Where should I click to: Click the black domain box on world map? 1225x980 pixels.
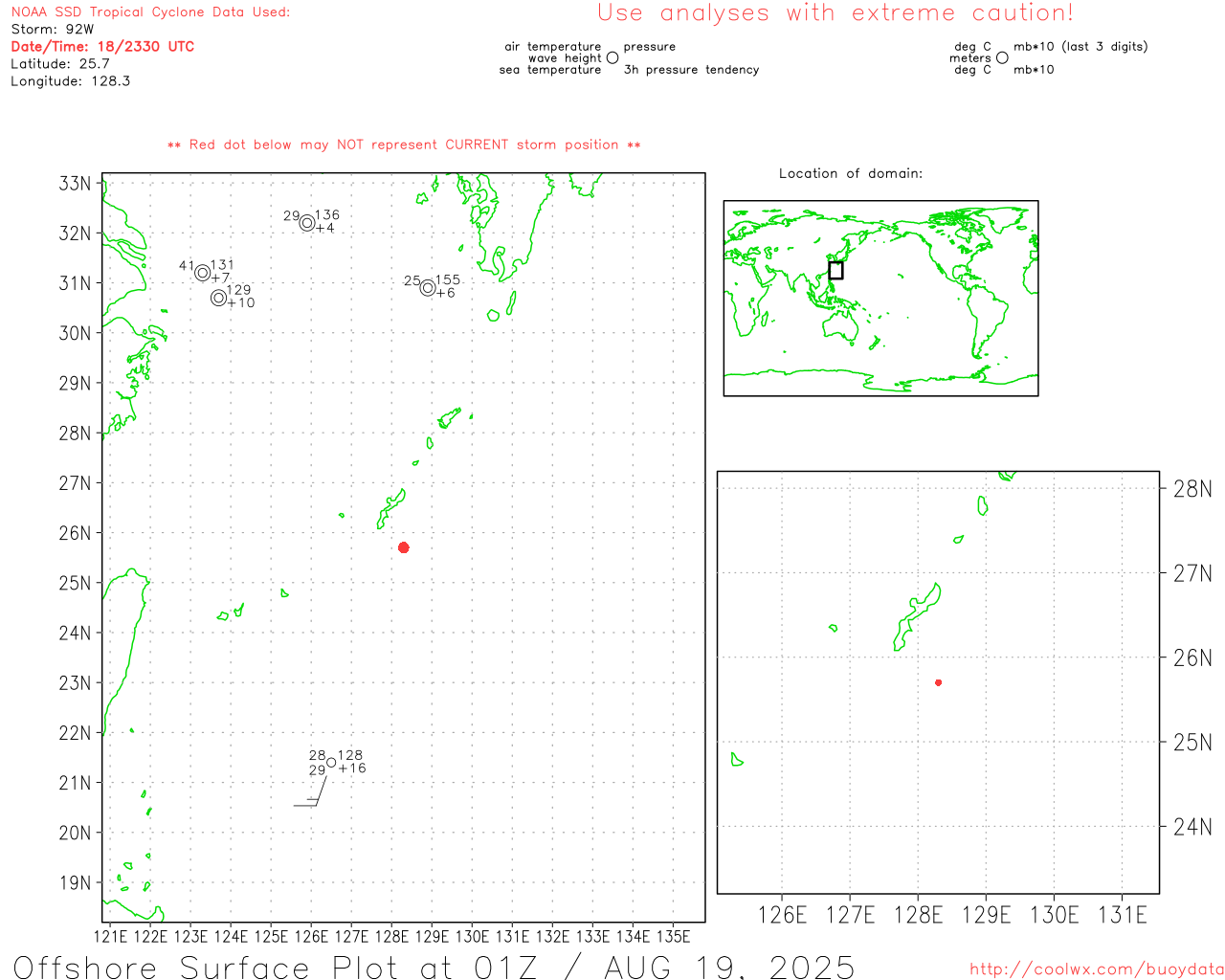[x=835, y=270]
